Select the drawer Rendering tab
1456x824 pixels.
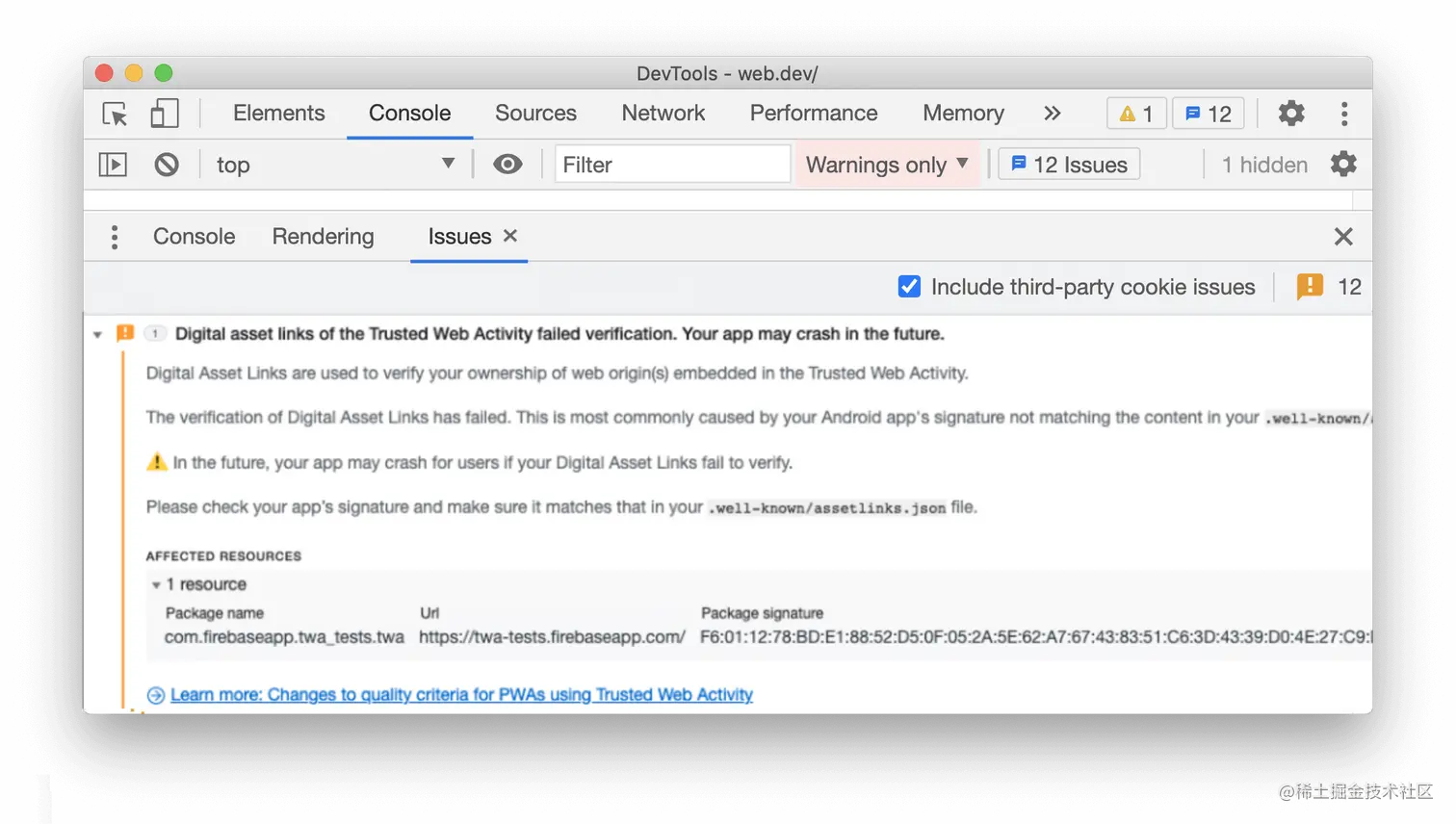pyautogui.click(x=323, y=237)
